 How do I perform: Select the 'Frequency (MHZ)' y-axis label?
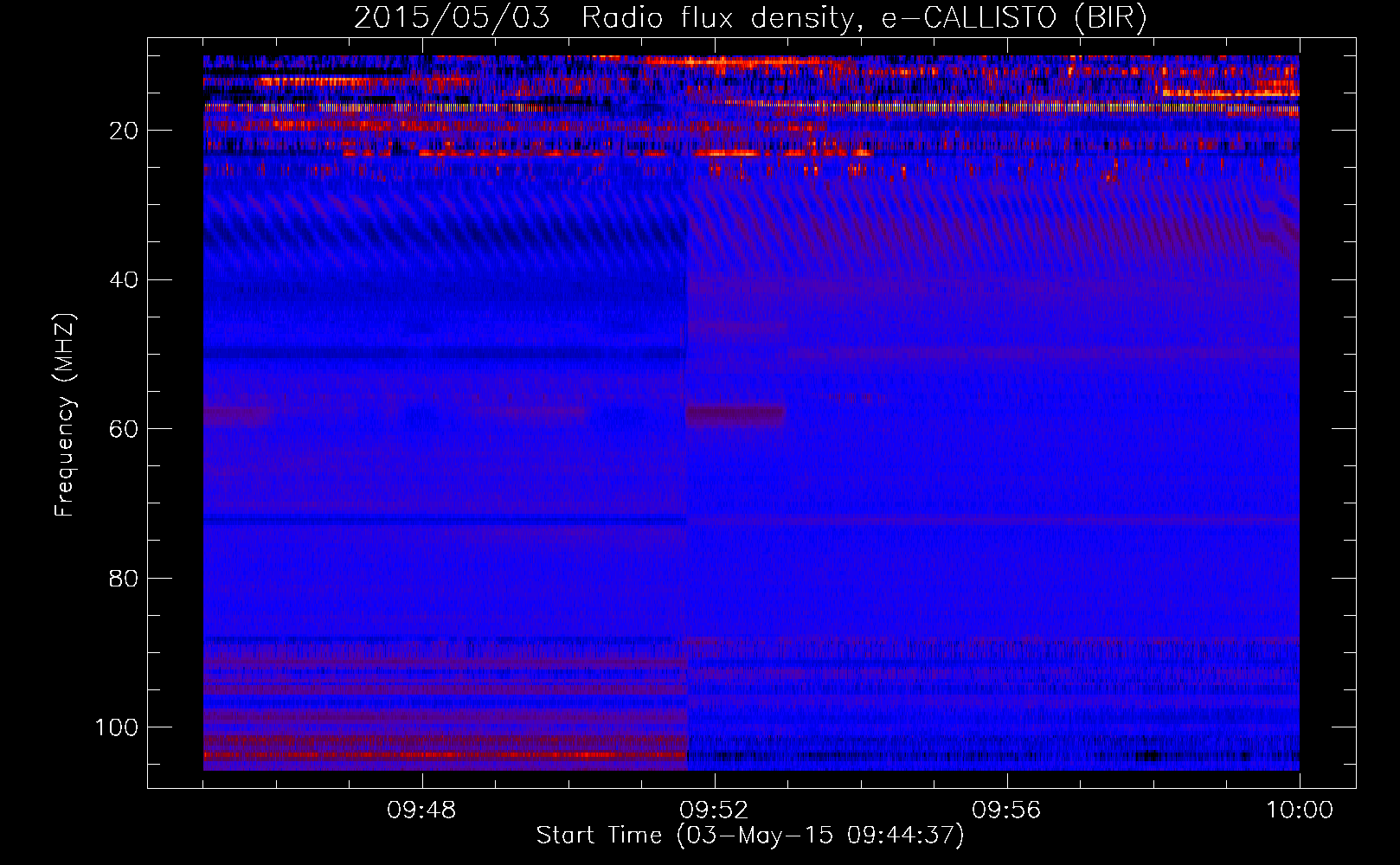(65, 414)
